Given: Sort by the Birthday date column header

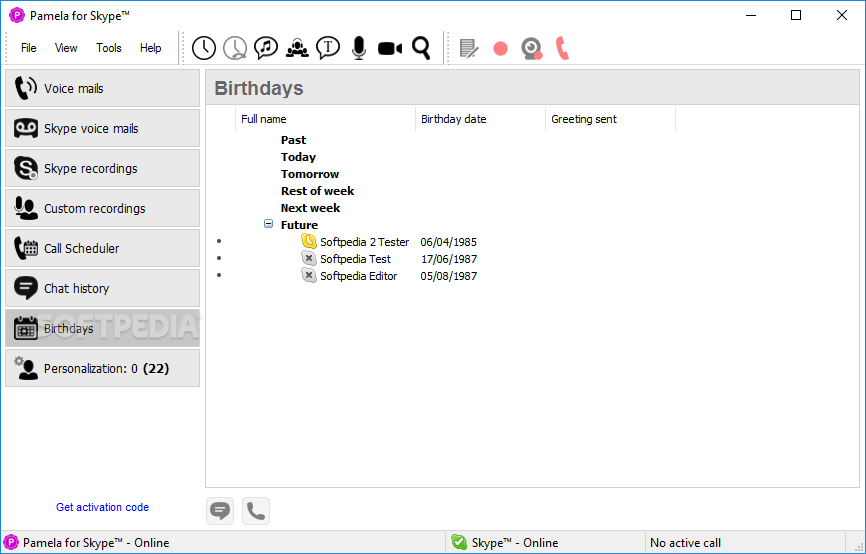Looking at the screenshot, I should (480, 119).
